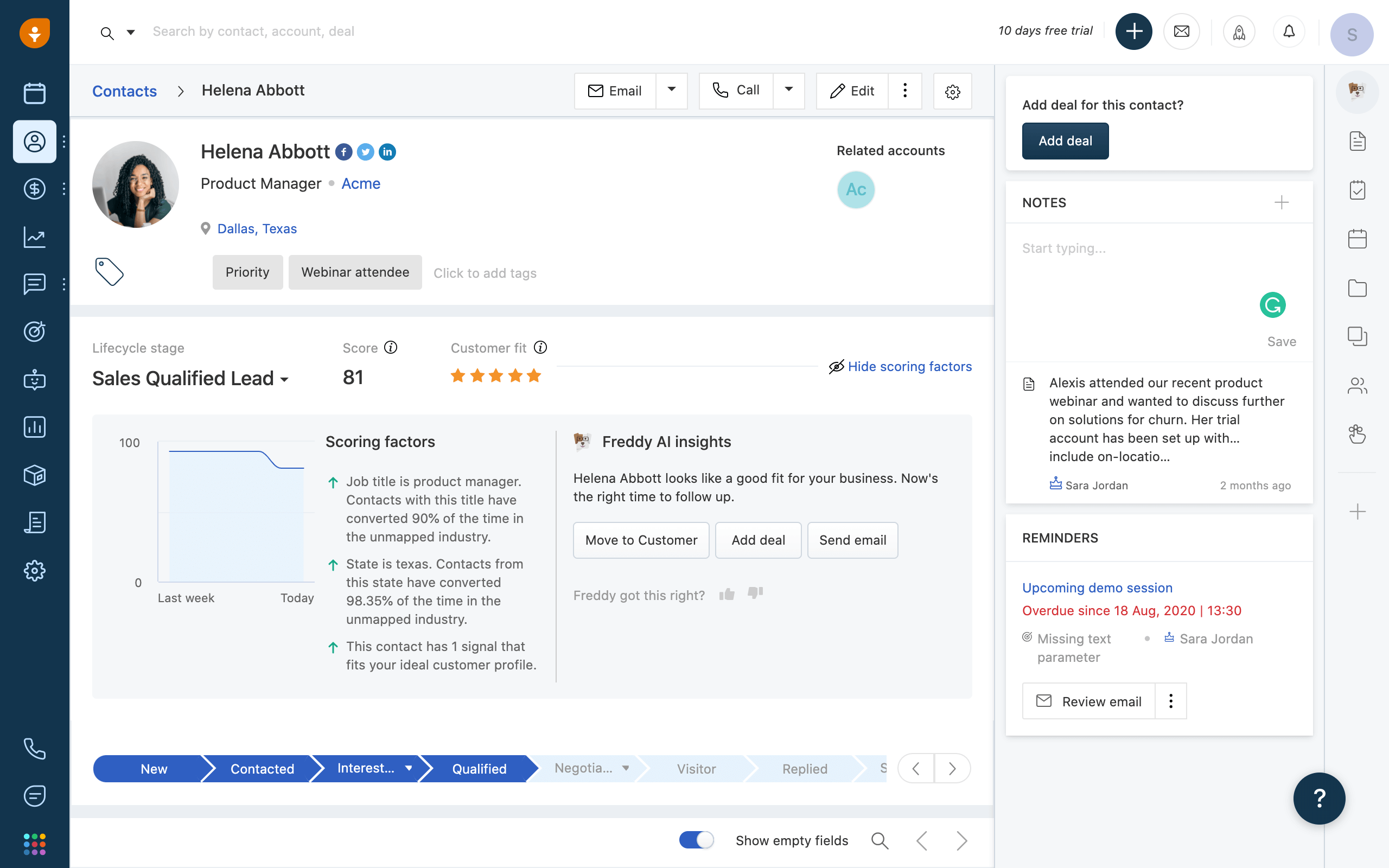Viewport: 1389px width, 868px height.
Task: Click the Qualified stage in pipeline tracker
Action: pos(479,769)
